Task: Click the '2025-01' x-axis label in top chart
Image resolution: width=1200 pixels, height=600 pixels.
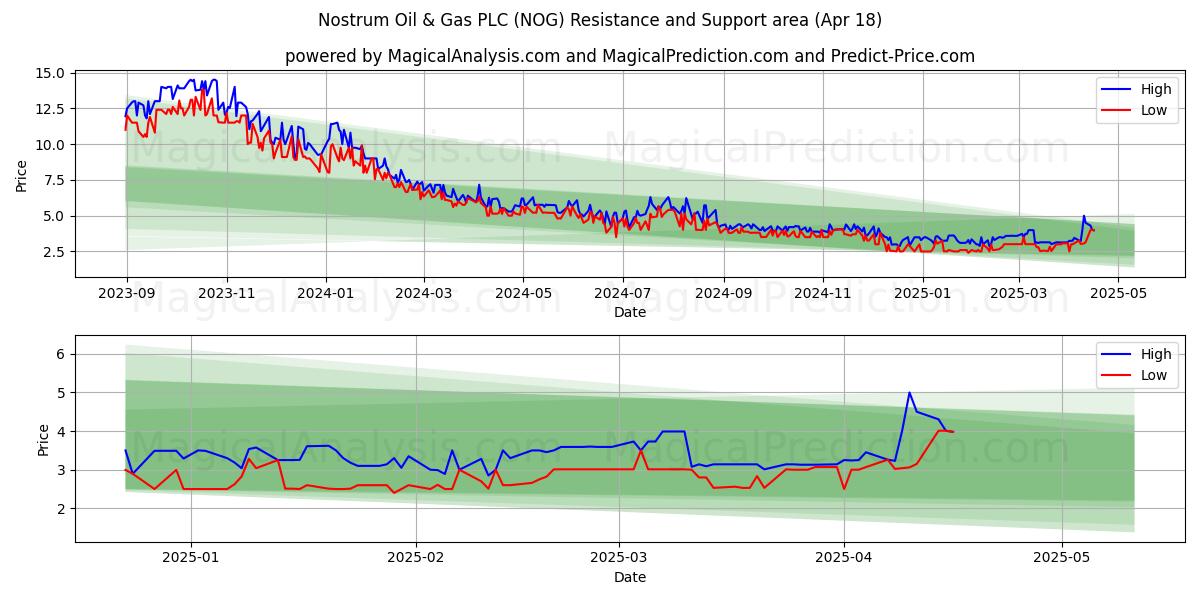Action: pos(922,293)
